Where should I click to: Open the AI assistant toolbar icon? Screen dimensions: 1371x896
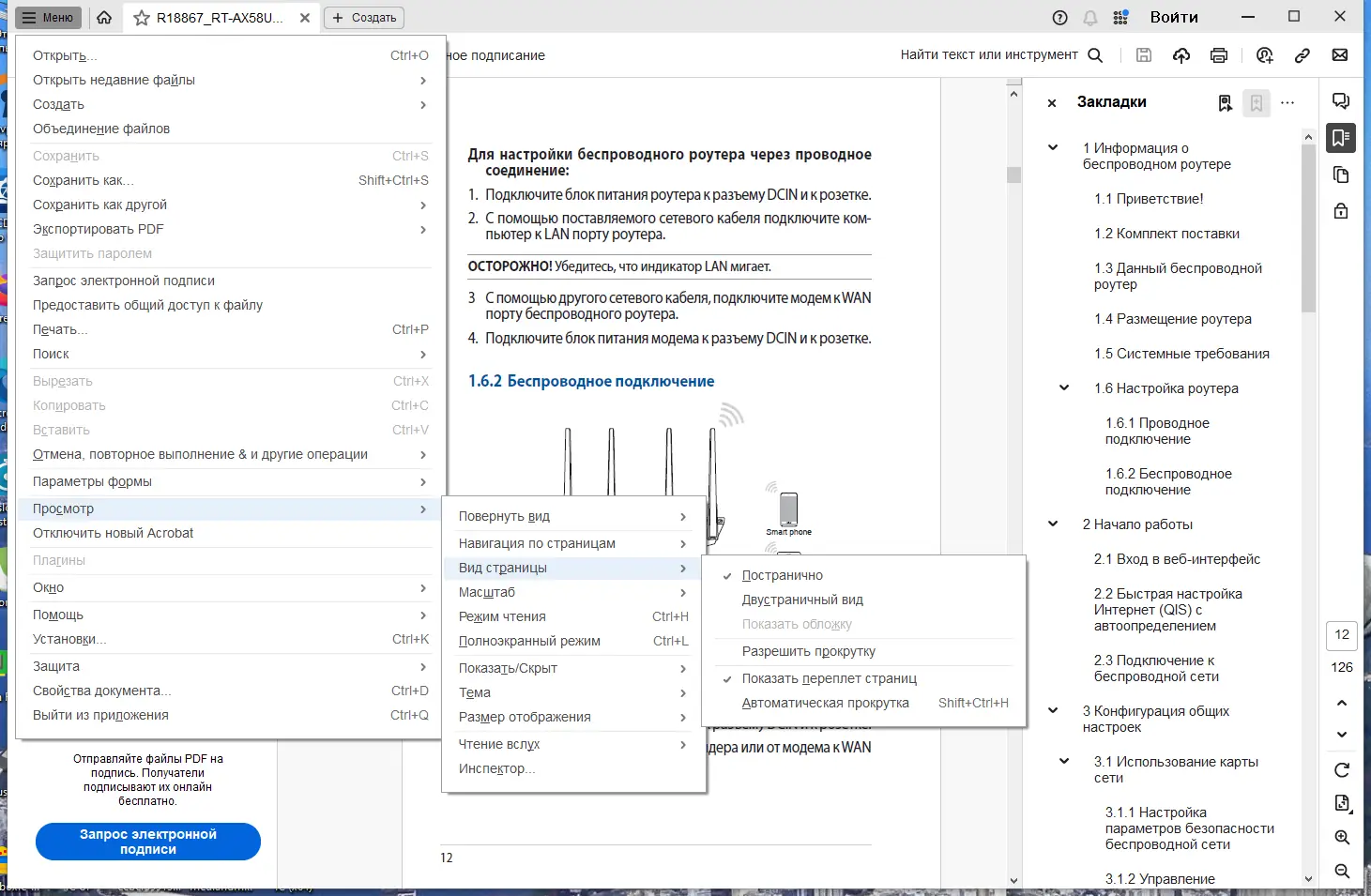coord(1265,55)
